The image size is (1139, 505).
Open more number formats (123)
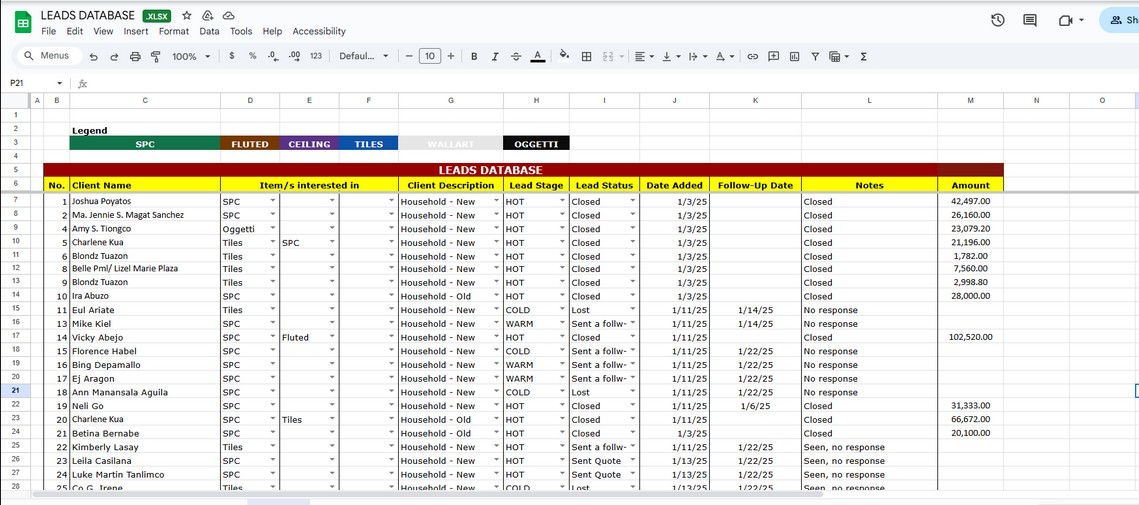point(316,56)
